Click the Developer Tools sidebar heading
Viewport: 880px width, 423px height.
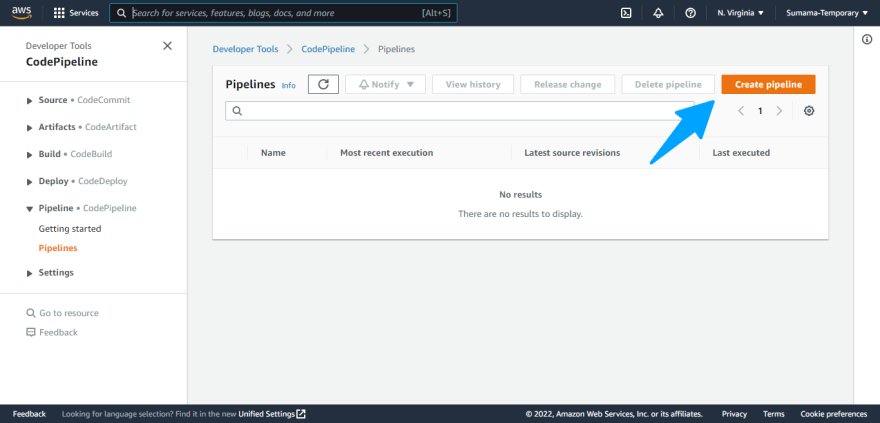tap(58, 46)
